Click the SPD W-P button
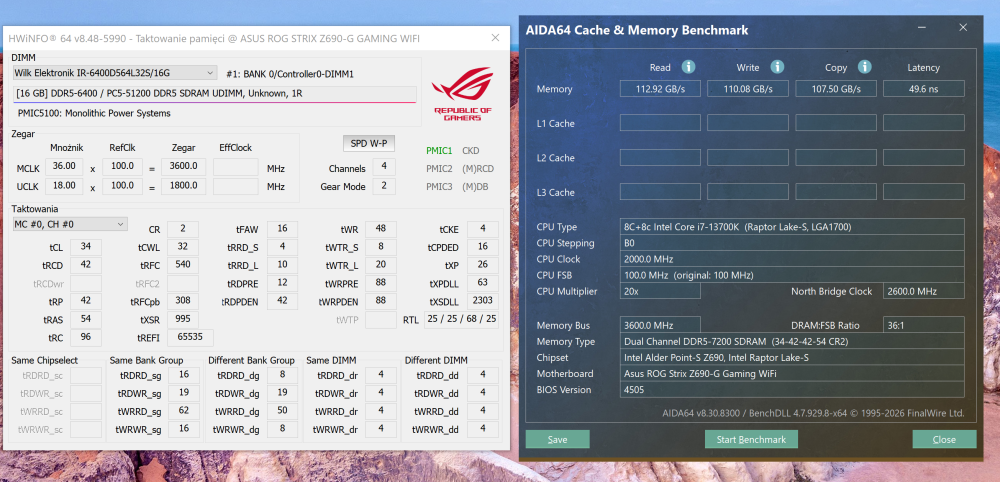 [369, 143]
